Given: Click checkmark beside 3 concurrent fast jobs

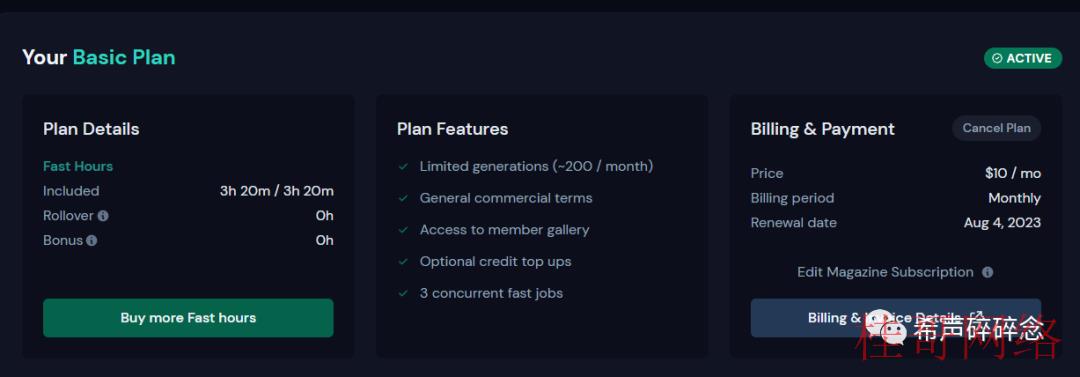Looking at the screenshot, I should pos(403,293).
